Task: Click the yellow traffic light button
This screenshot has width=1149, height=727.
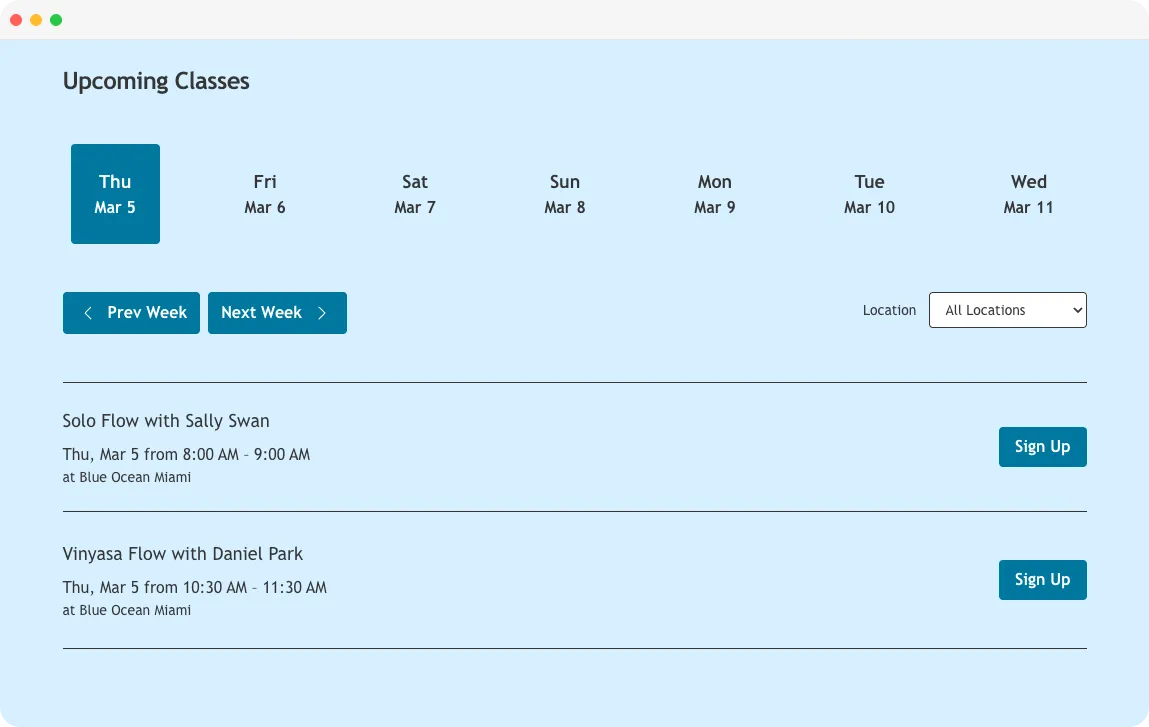Action: [36, 19]
